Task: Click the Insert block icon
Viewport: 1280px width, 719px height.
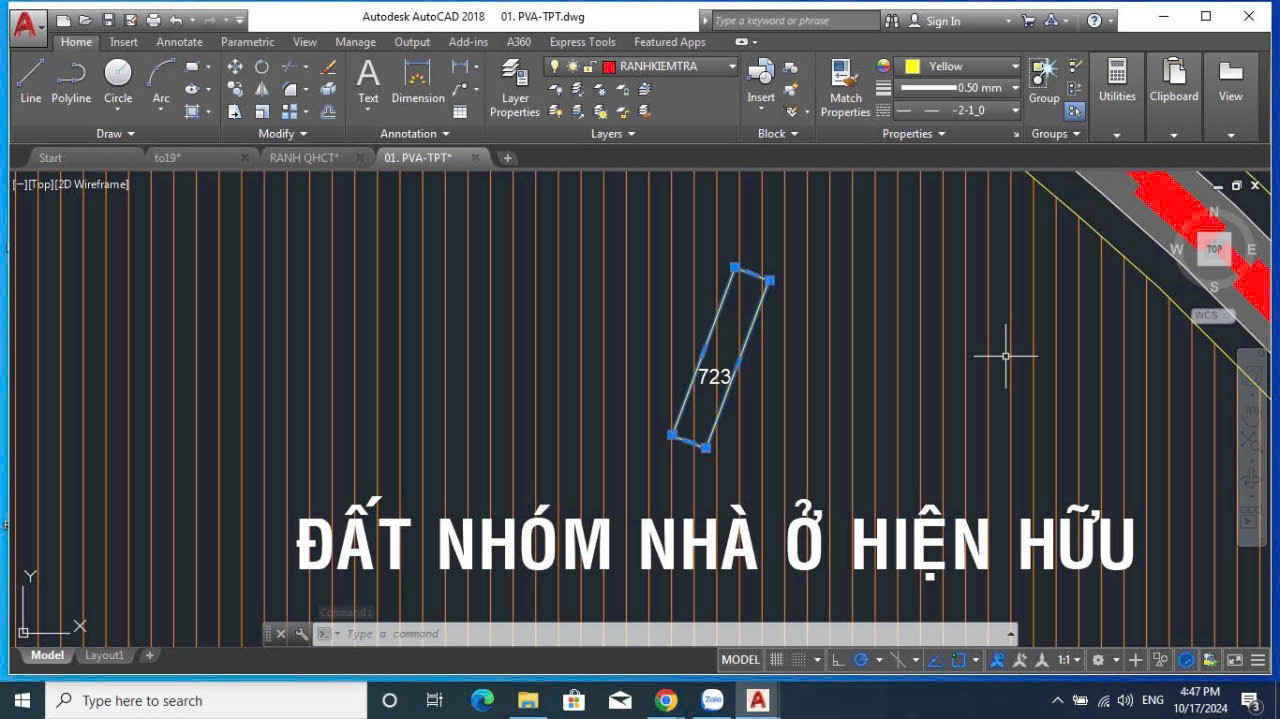Action: point(761,78)
